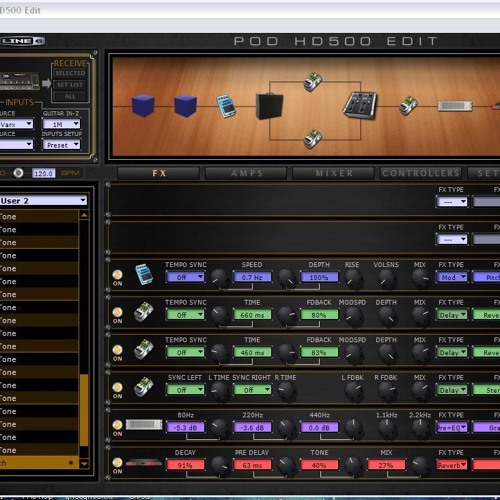Screen dimensions: 500x500
Task: Click the tap tempo button beside BPM
Action: coord(18,173)
